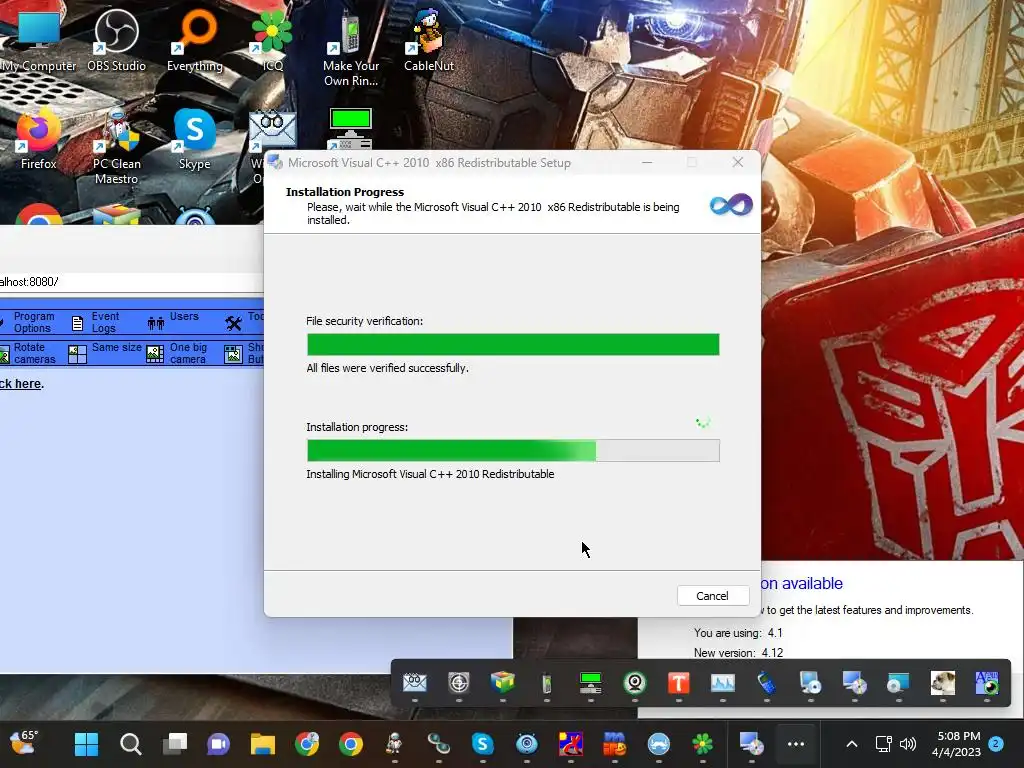The image size is (1024, 768).
Task: Open the Windows Start menu
Action: coord(86,744)
